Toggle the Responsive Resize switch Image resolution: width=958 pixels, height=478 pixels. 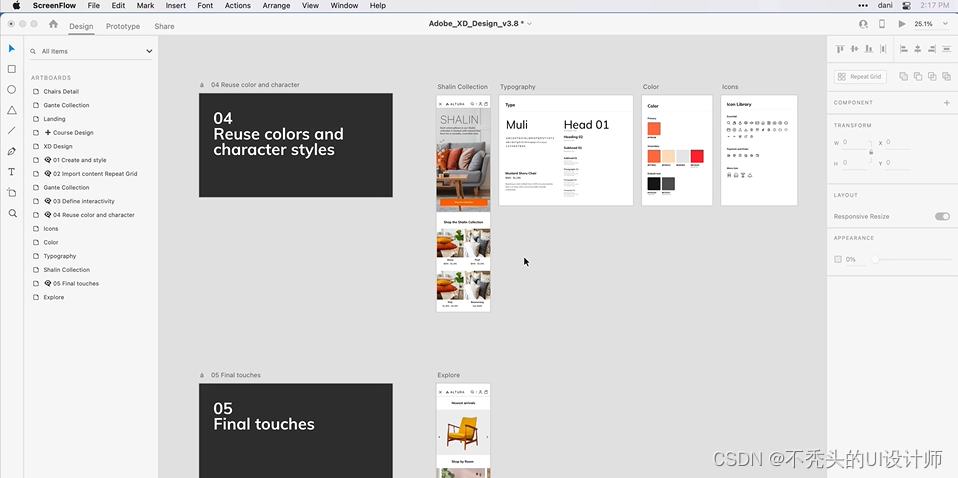tap(942, 216)
